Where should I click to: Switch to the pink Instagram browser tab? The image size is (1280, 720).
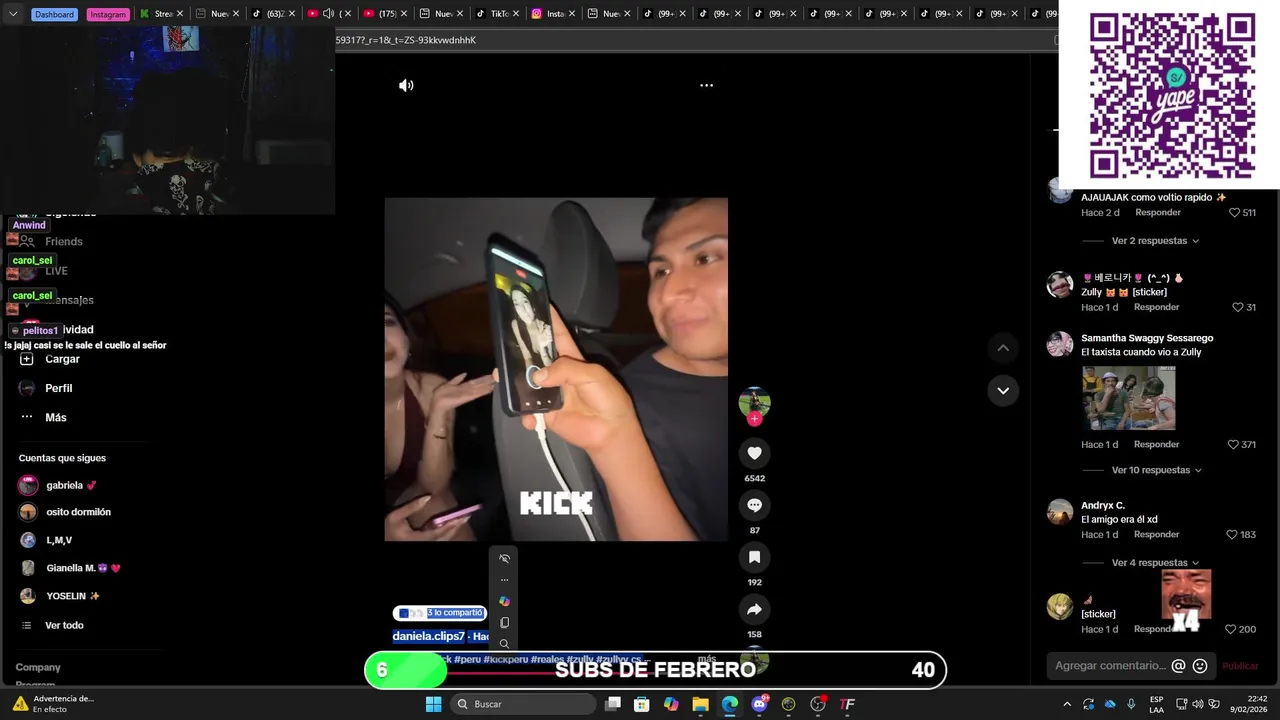coord(107,14)
